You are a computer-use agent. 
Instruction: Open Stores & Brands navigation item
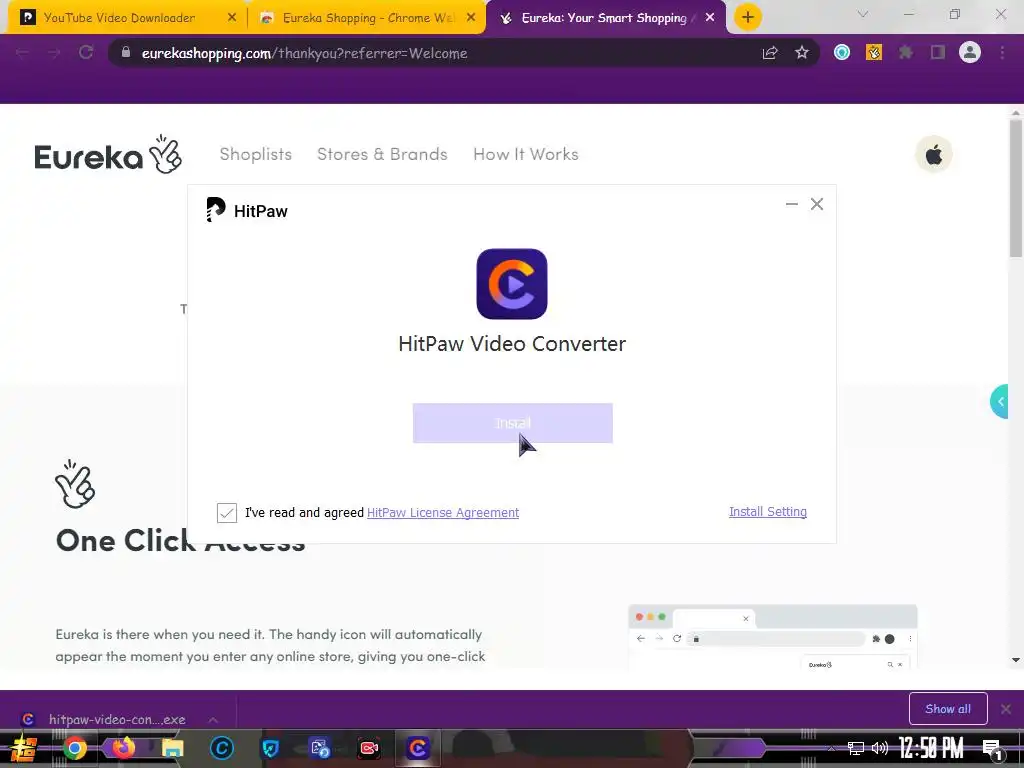(x=382, y=154)
